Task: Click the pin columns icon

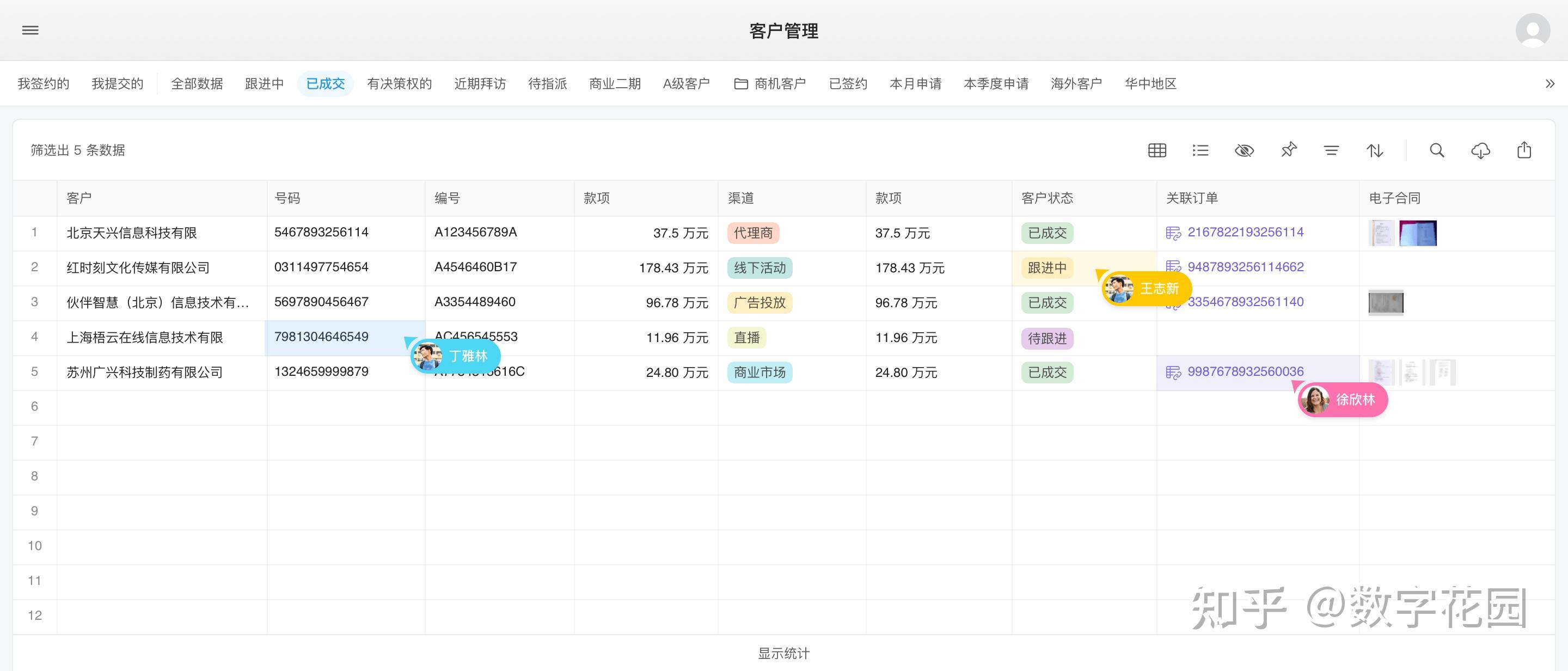Action: click(x=1289, y=150)
